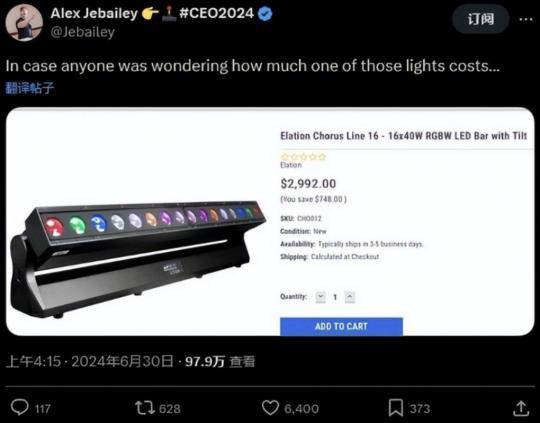
Task: View the 97.9万 view count analytics
Action: (220, 362)
